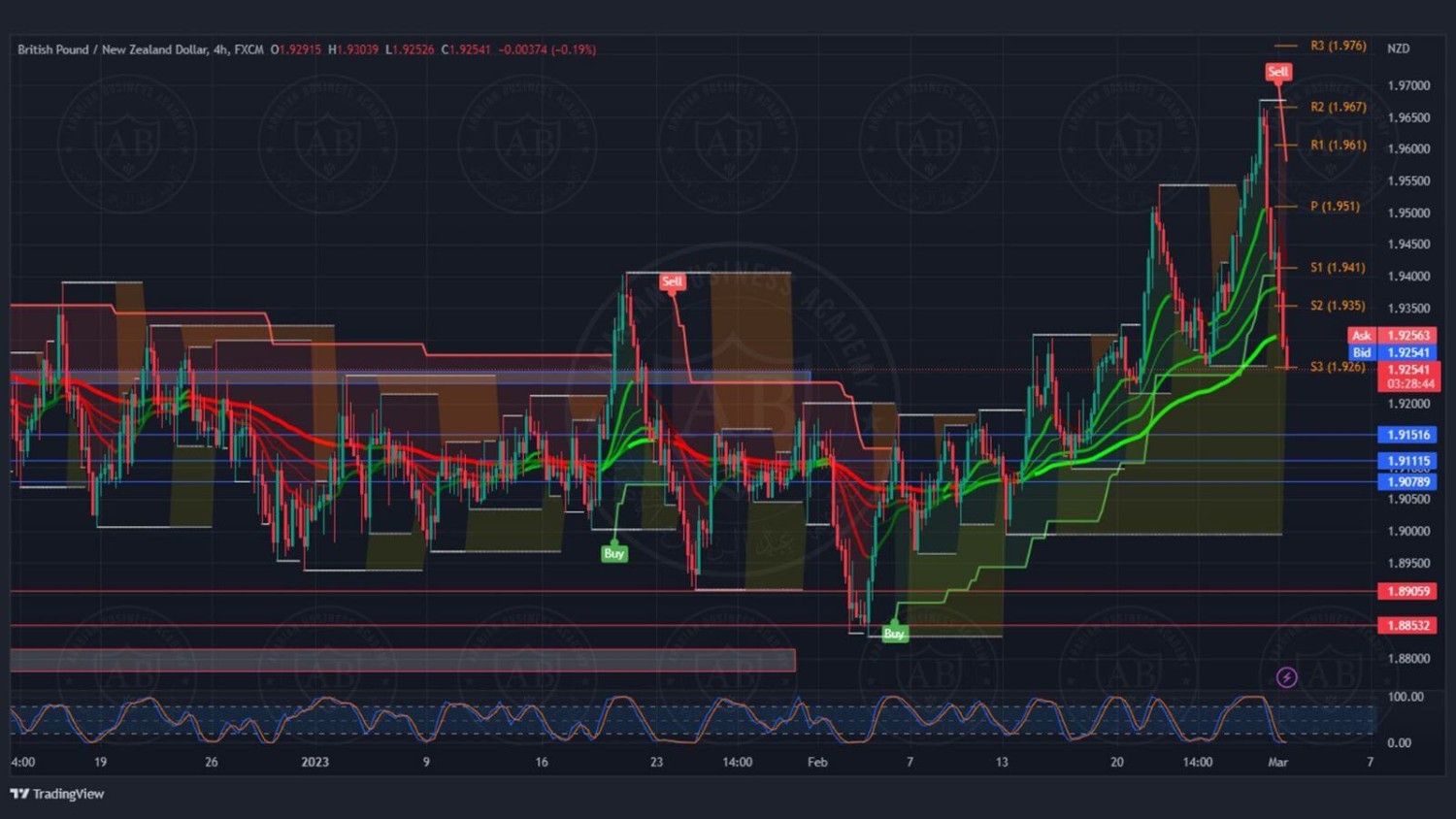Click the blue 1.91115 price level tag

1408,461
